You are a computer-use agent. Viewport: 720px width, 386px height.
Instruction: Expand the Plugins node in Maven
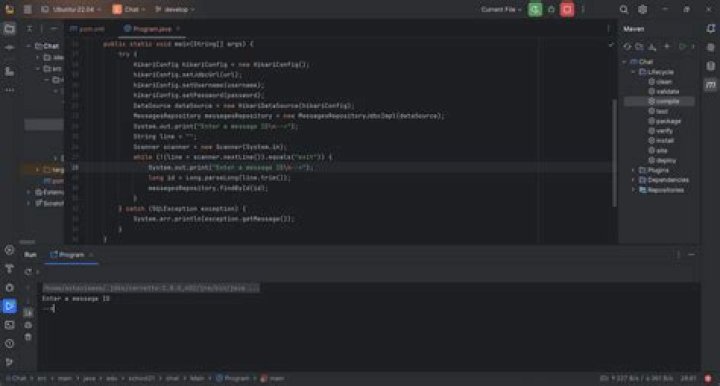coord(634,170)
